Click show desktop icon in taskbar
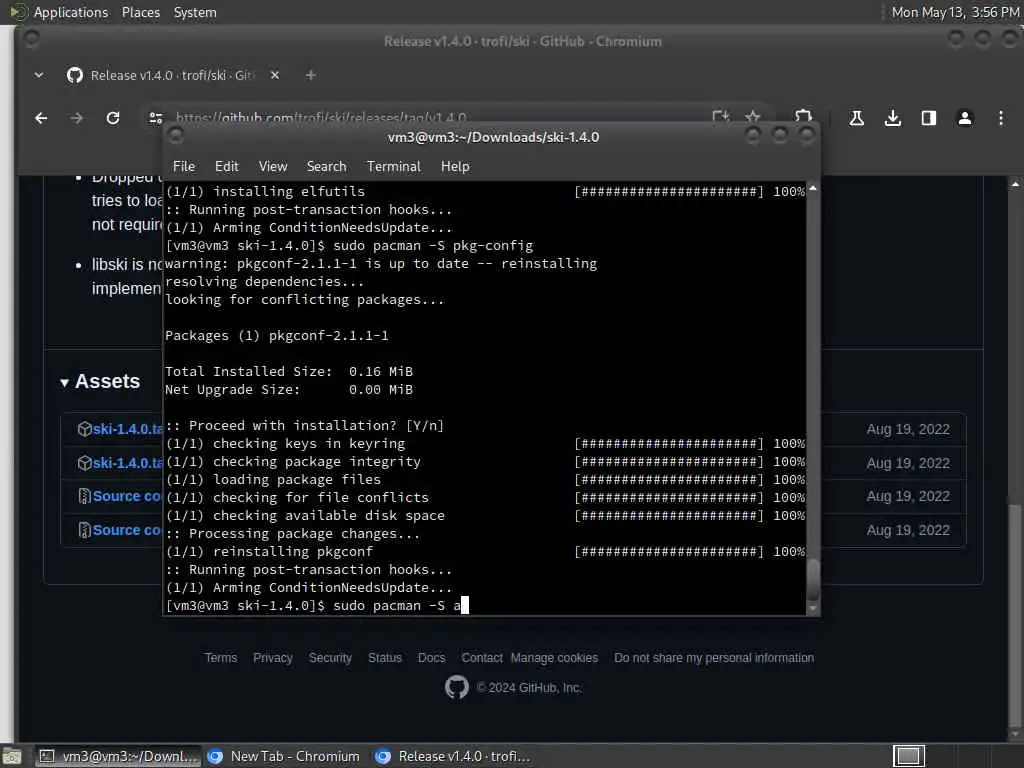 click(x=11, y=757)
